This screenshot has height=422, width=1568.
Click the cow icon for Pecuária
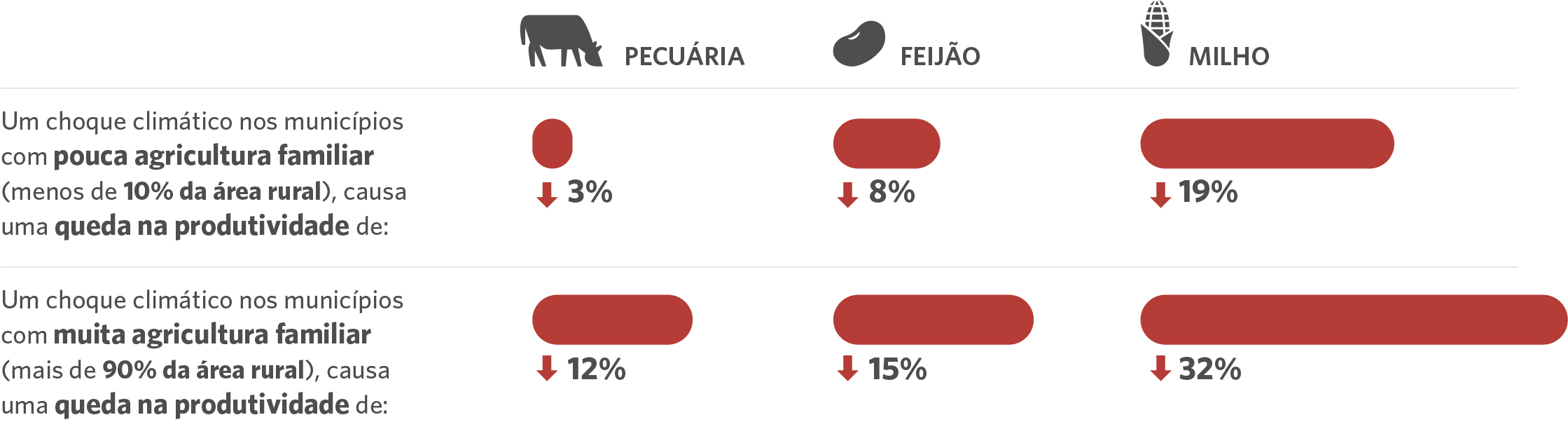(x=561, y=41)
